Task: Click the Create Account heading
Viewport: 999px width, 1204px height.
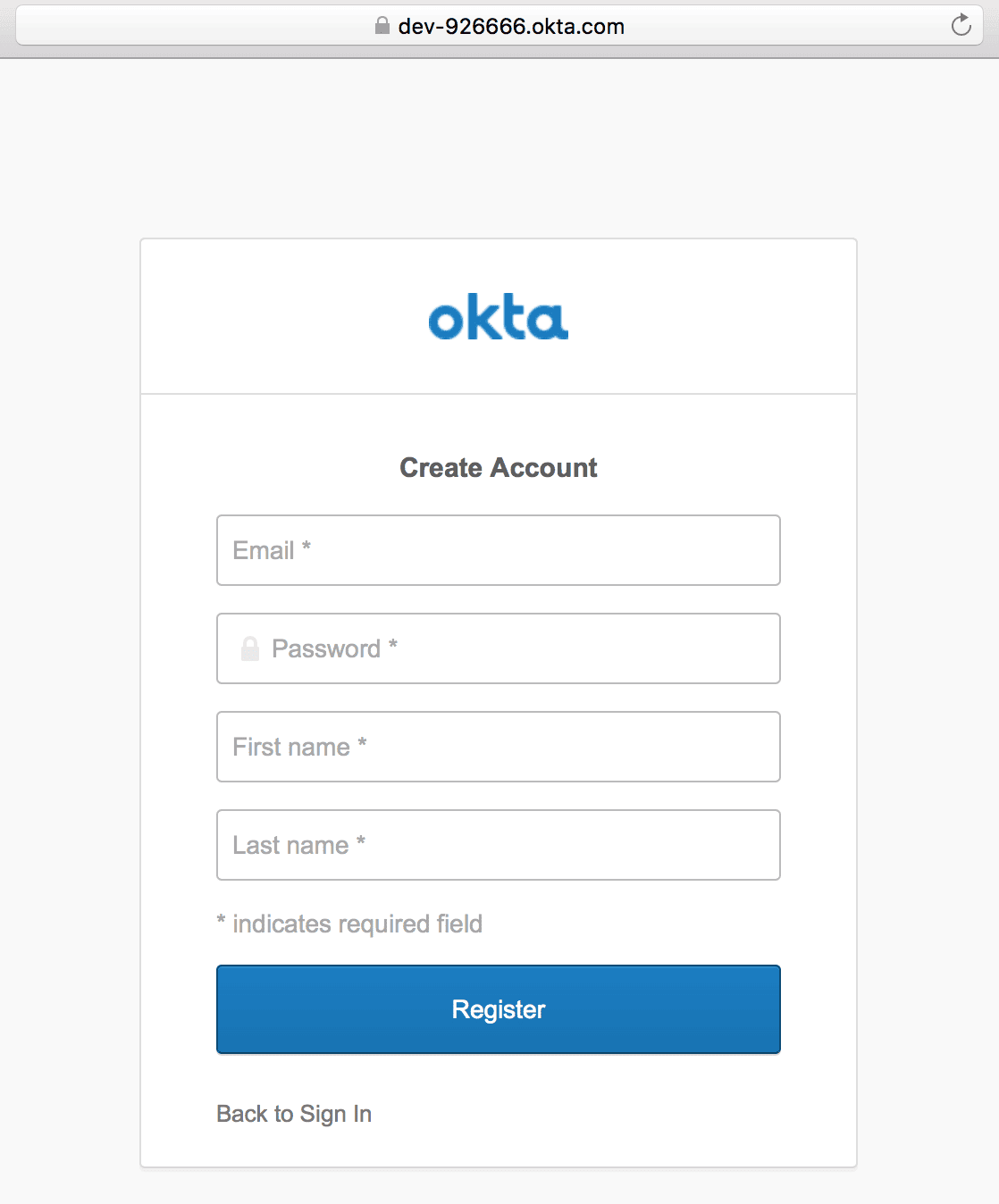Action: (x=499, y=467)
